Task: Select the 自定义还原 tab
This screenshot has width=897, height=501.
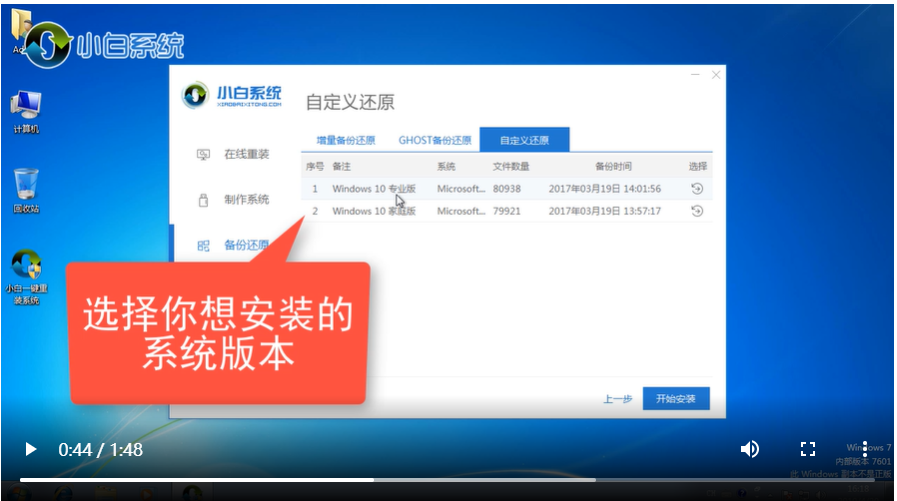Action: point(524,140)
